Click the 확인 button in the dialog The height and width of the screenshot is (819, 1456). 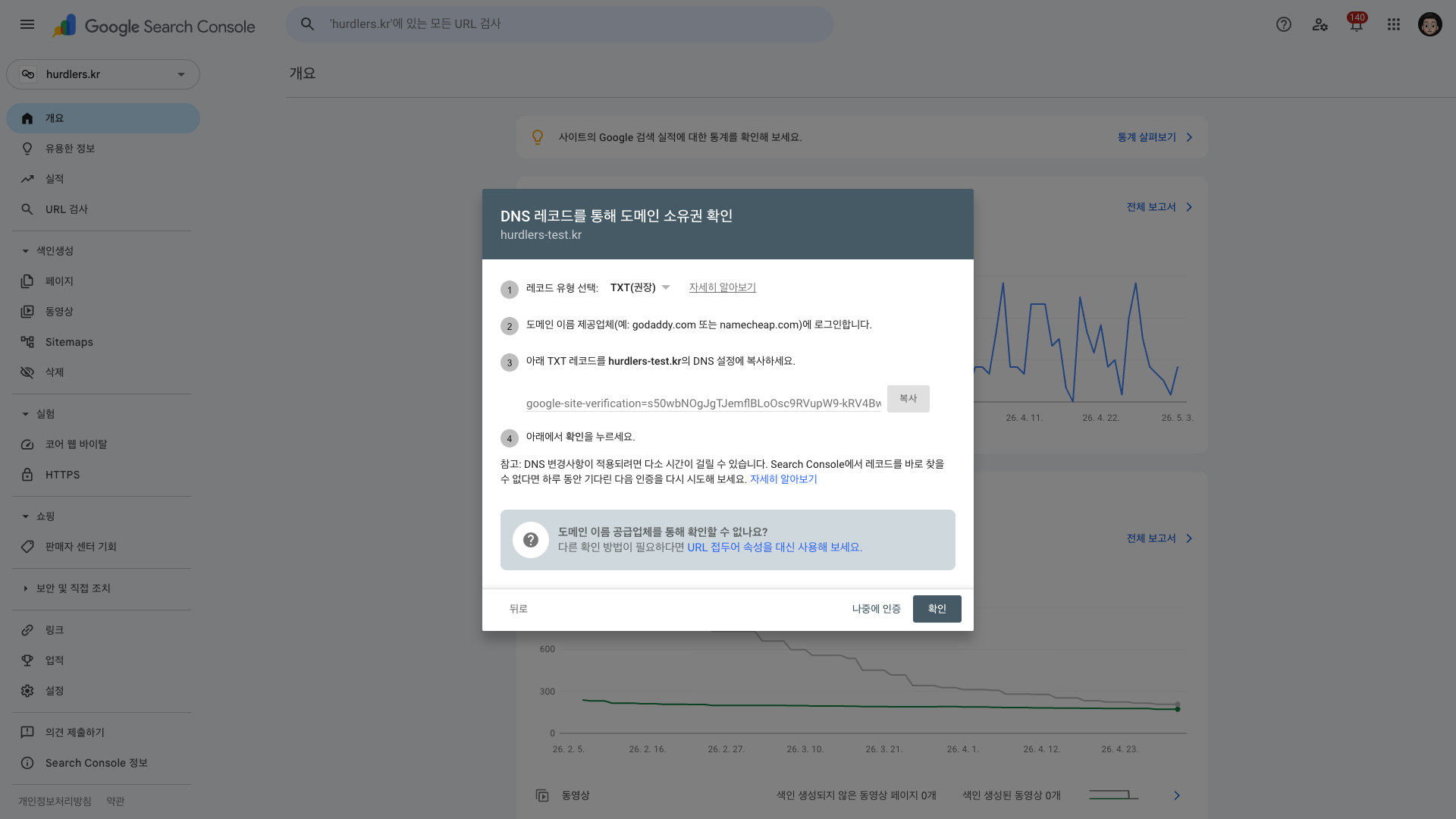point(937,609)
